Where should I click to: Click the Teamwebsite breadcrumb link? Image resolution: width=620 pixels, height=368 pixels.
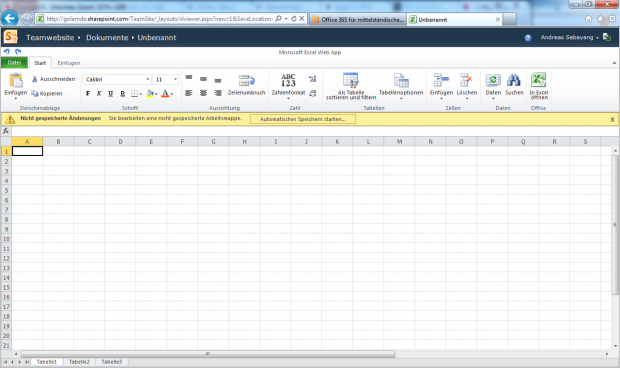(50, 38)
